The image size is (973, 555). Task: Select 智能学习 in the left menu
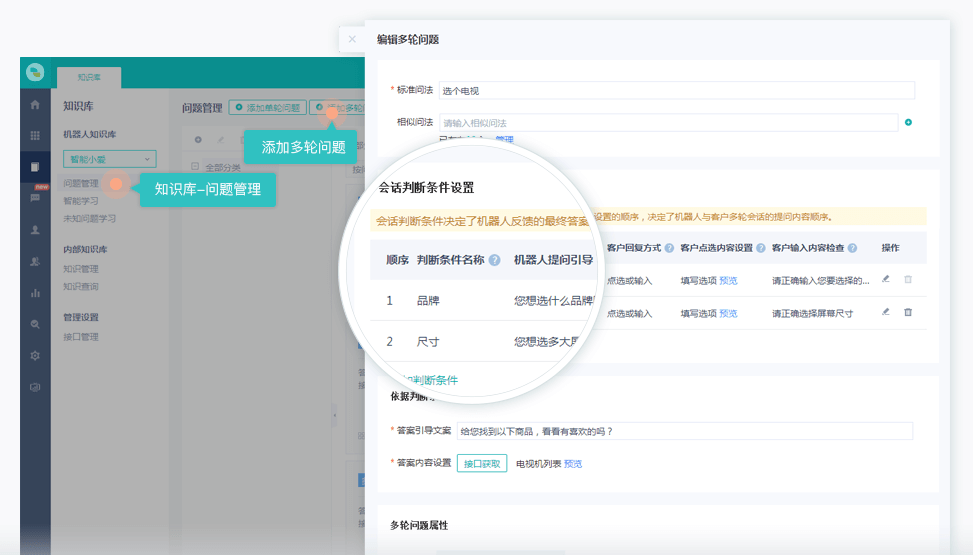(x=81, y=201)
